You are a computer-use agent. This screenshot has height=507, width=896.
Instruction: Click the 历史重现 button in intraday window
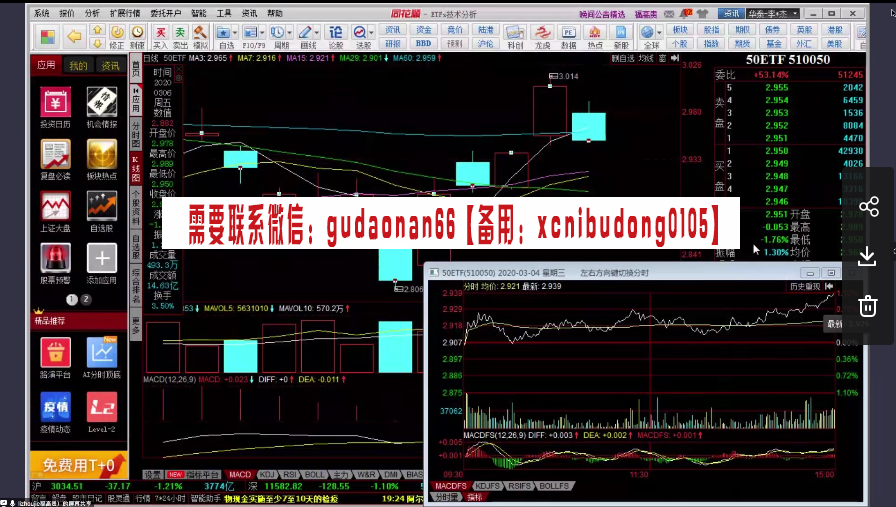[805, 286]
